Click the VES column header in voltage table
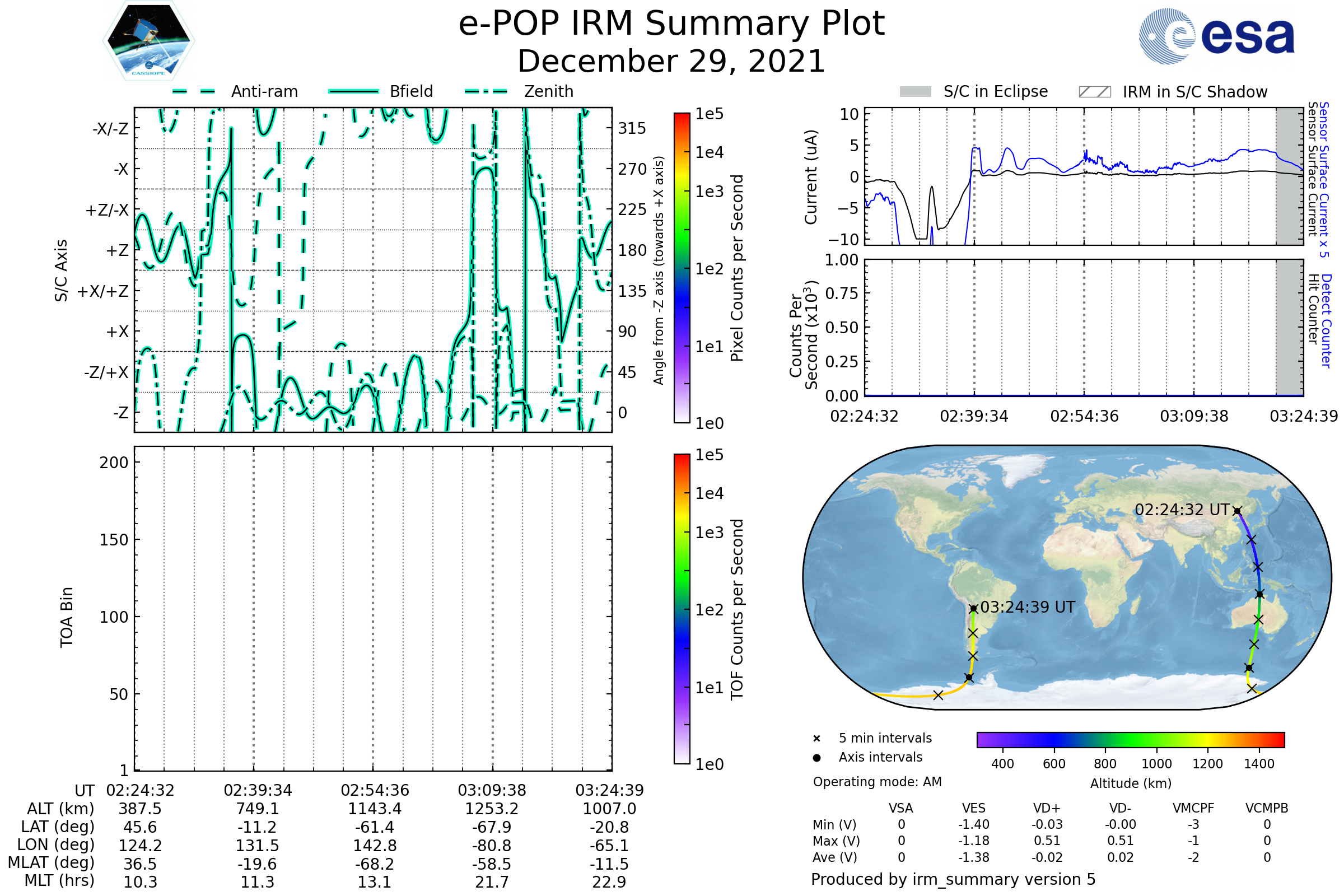This screenshot has width=1344, height=896. point(973,808)
